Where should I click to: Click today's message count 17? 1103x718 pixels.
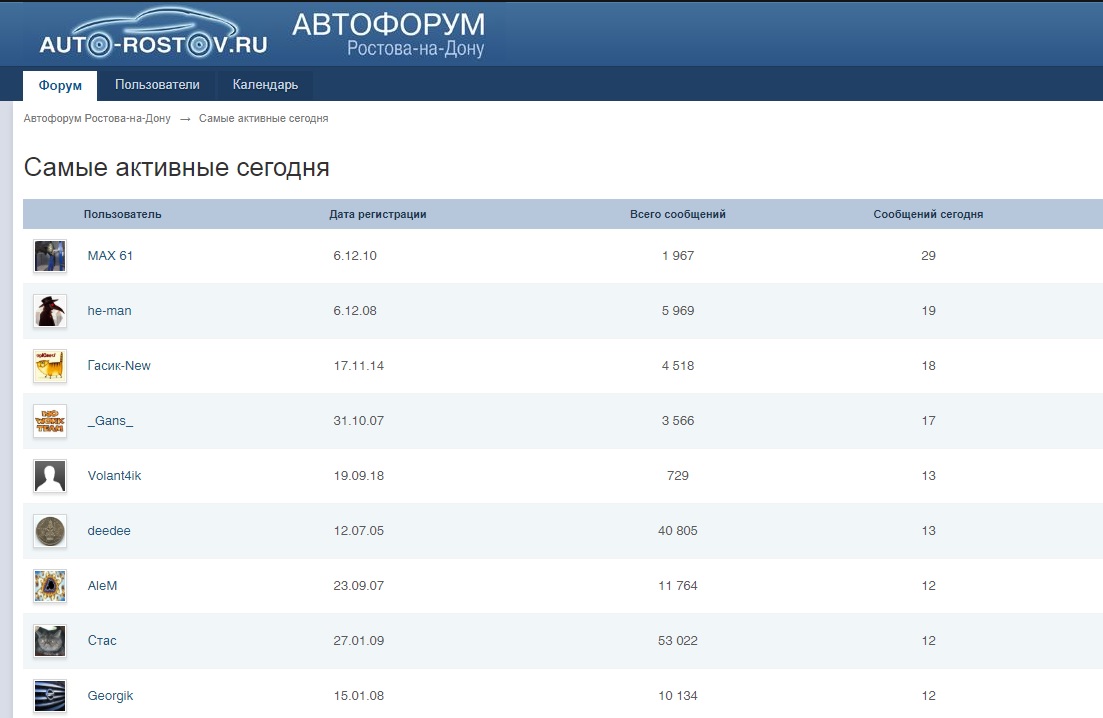pos(929,421)
